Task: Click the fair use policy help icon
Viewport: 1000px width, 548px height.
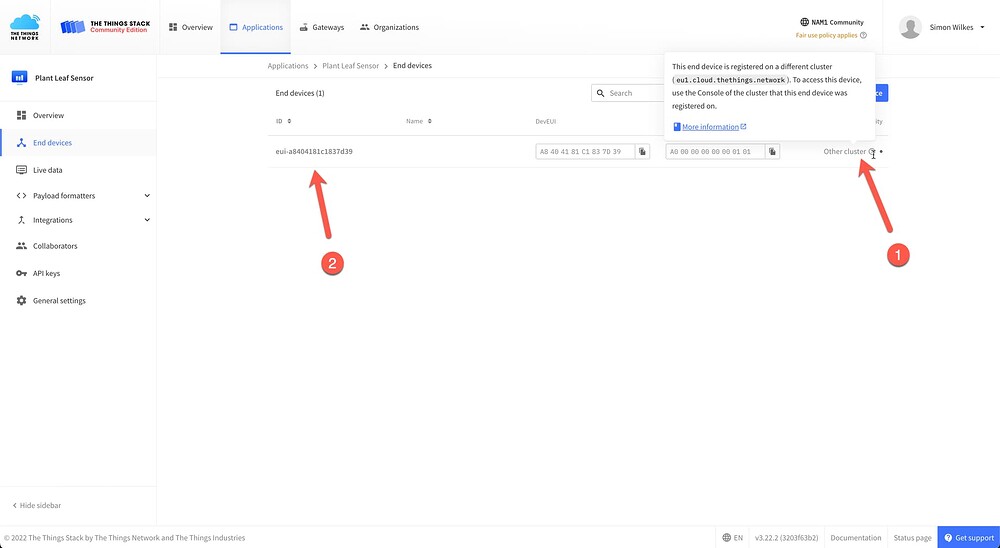Action: tap(864, 35)
